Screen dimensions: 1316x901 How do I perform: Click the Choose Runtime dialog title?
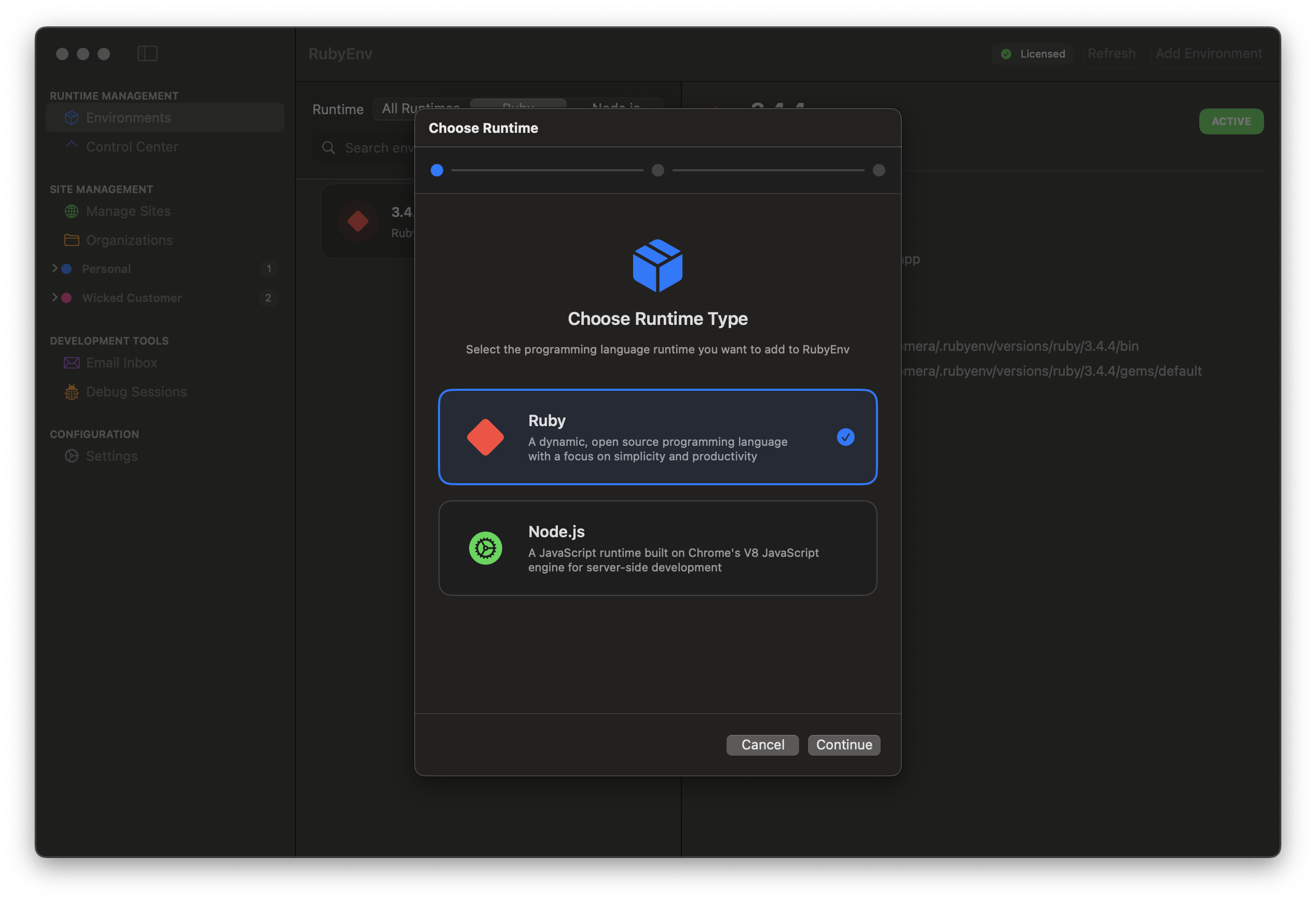483,128
